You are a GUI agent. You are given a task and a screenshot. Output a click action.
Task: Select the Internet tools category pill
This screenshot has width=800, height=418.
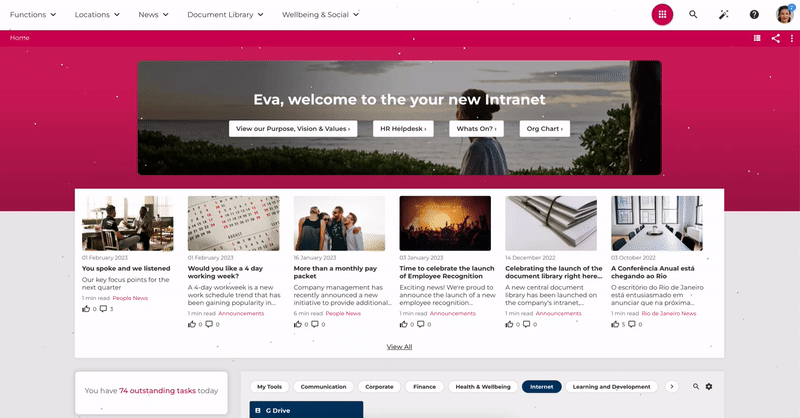click(541, 387)
